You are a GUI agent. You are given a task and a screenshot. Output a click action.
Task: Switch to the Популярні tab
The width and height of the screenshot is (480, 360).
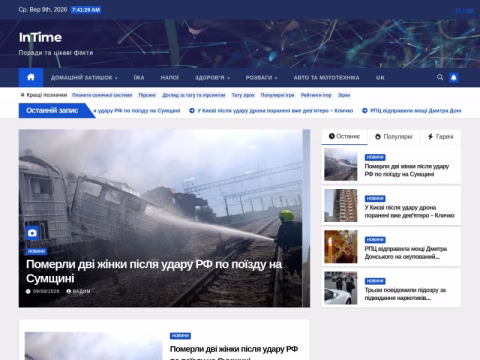click(393, 137)
